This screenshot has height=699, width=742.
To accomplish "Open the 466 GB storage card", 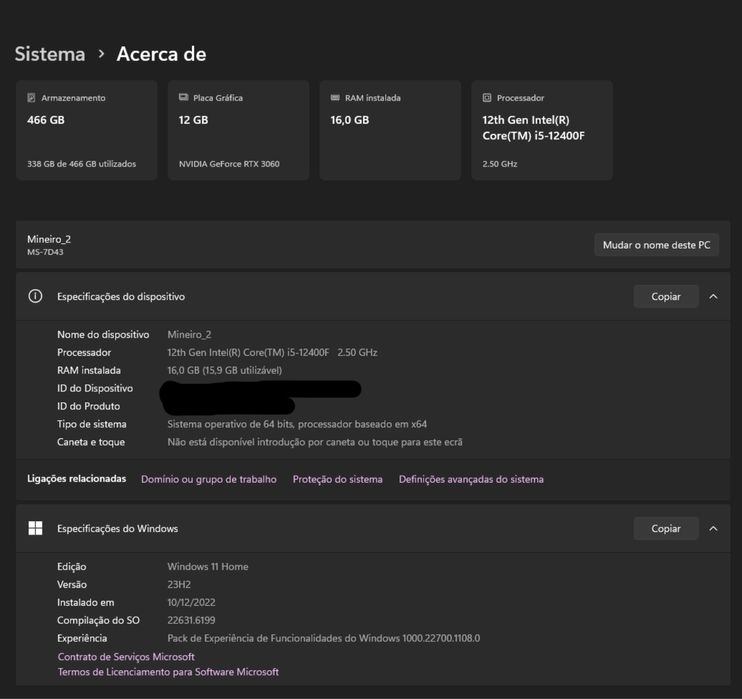I will pos(87,130).
